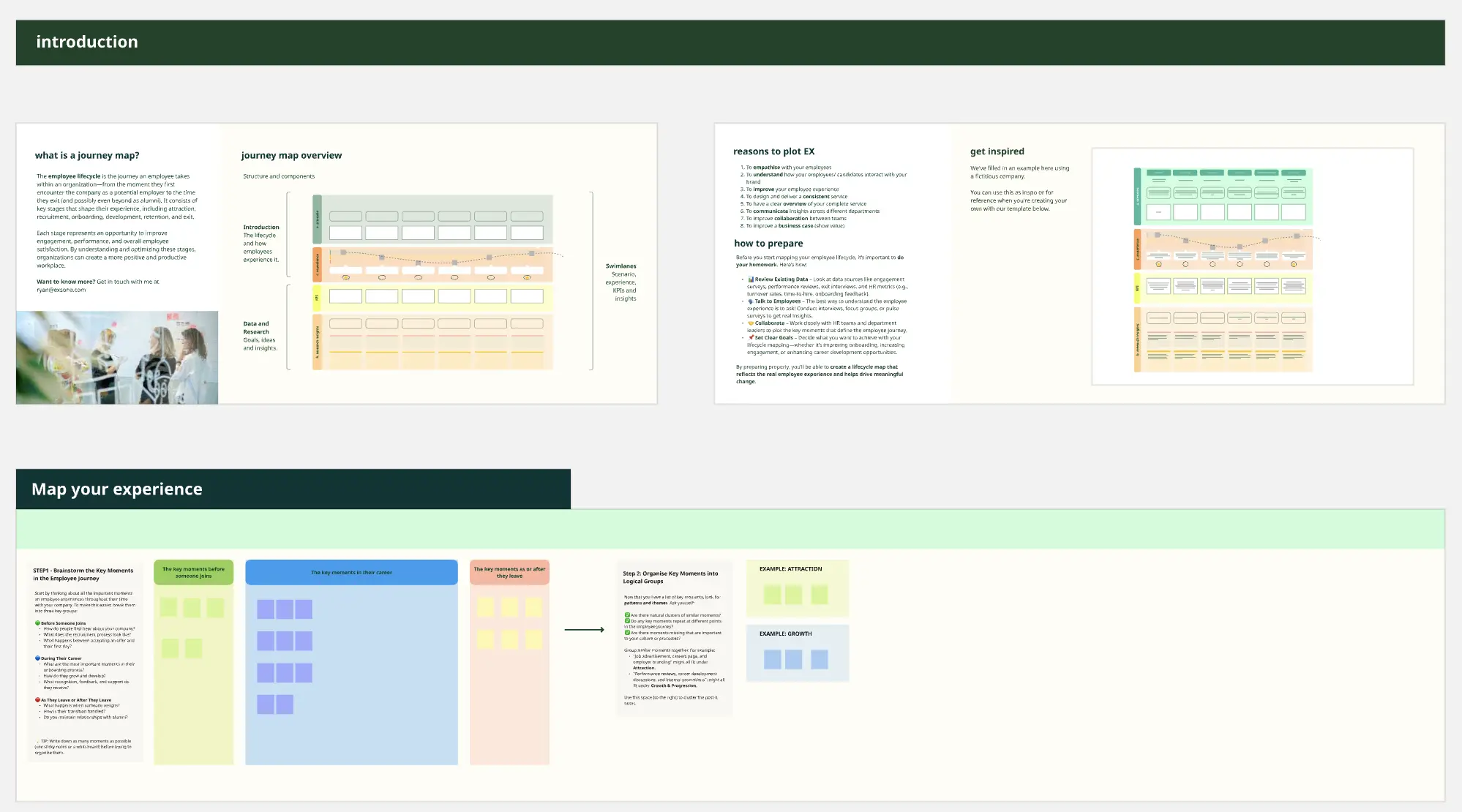
Task: Click the 'what is a journey map?' heading
Action: coord(87,155)
